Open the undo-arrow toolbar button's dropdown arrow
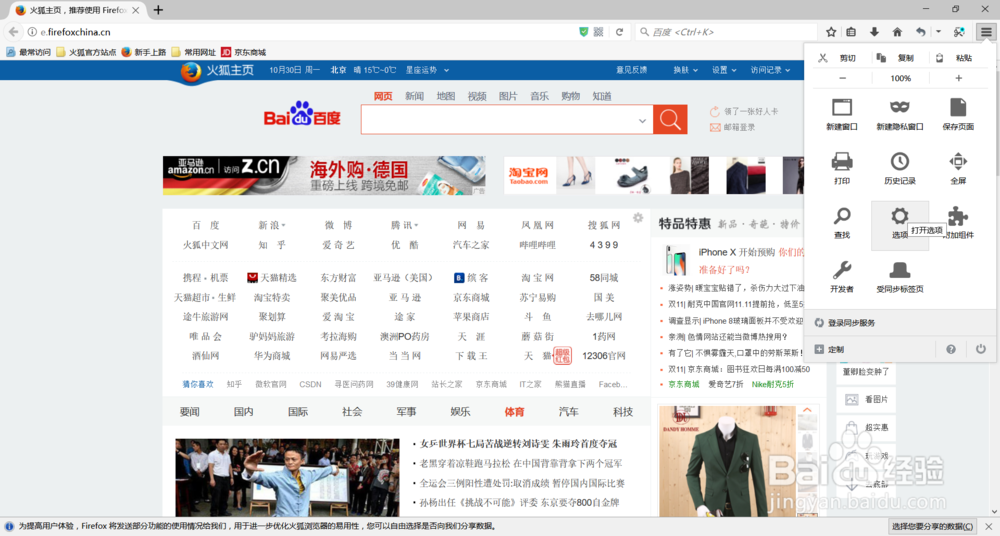Screen dimensions: 1000x536 (x=938, y=32)
